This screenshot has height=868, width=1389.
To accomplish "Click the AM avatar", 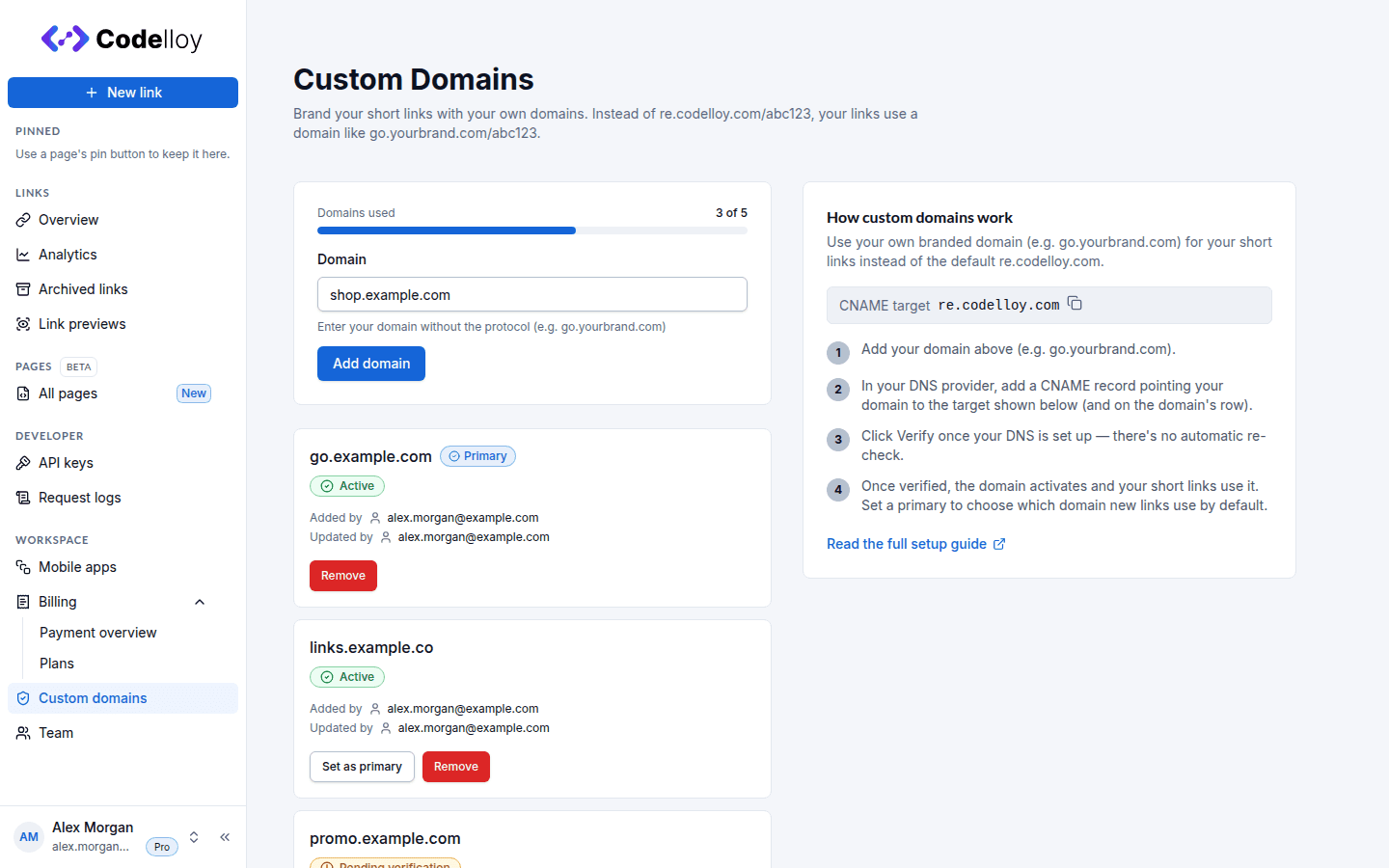I will point(29,837).
